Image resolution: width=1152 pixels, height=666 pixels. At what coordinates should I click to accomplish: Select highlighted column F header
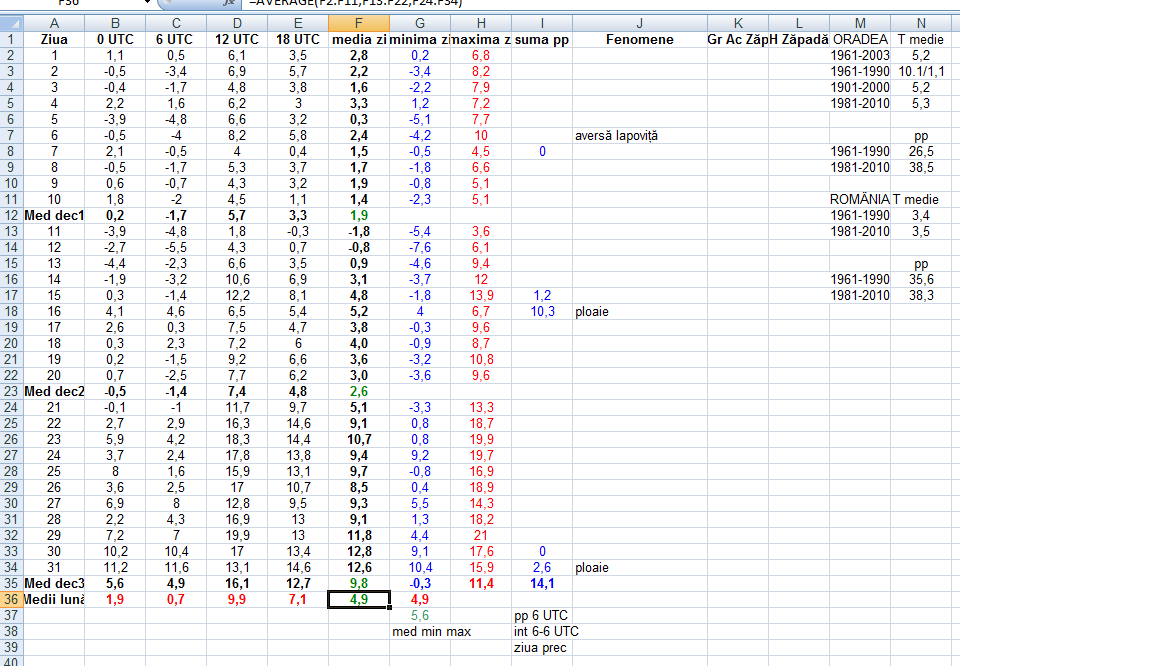pos(359,24)
